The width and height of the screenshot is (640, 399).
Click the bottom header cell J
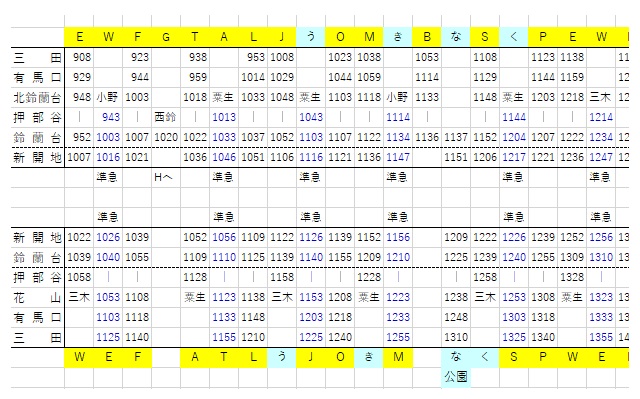311,357
